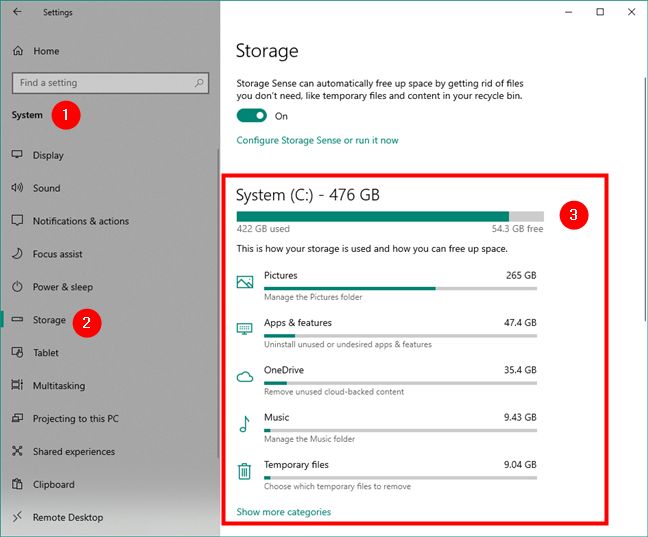Viewport: 648px width, 537px height.
Task: Open Notifications & actions page
Action: [x=81, y=221]
